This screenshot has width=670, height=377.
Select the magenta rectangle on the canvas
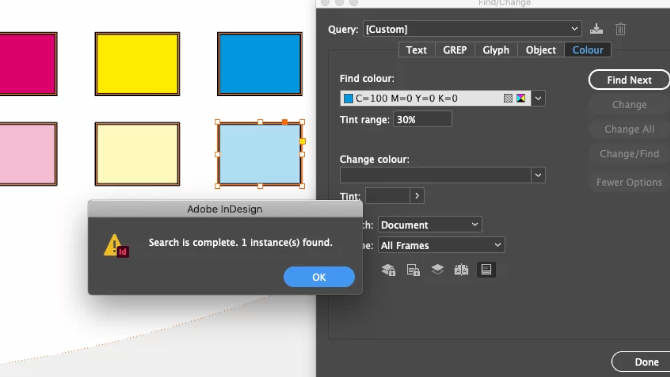coord(28,64)
